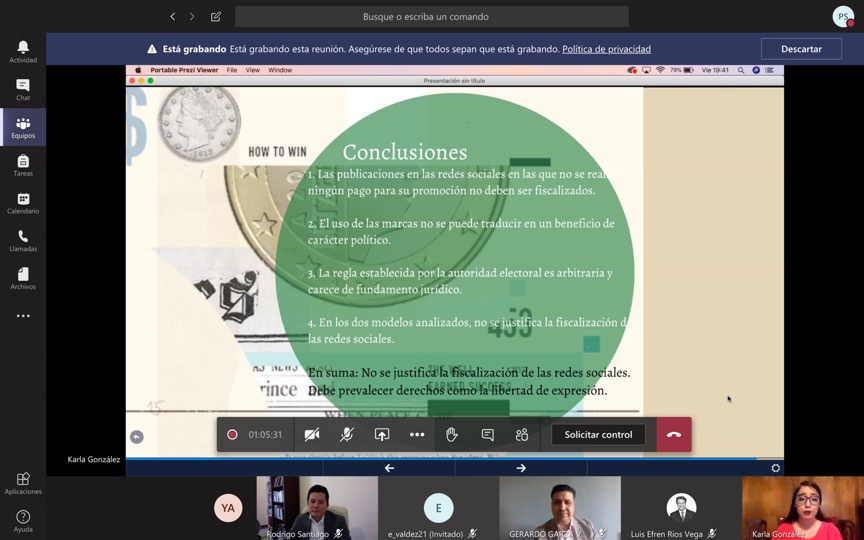Image resolution: width=864 pixels, height=540 pixels.
Task: Click the search command box at top
Action: click(x=431, y=17)
